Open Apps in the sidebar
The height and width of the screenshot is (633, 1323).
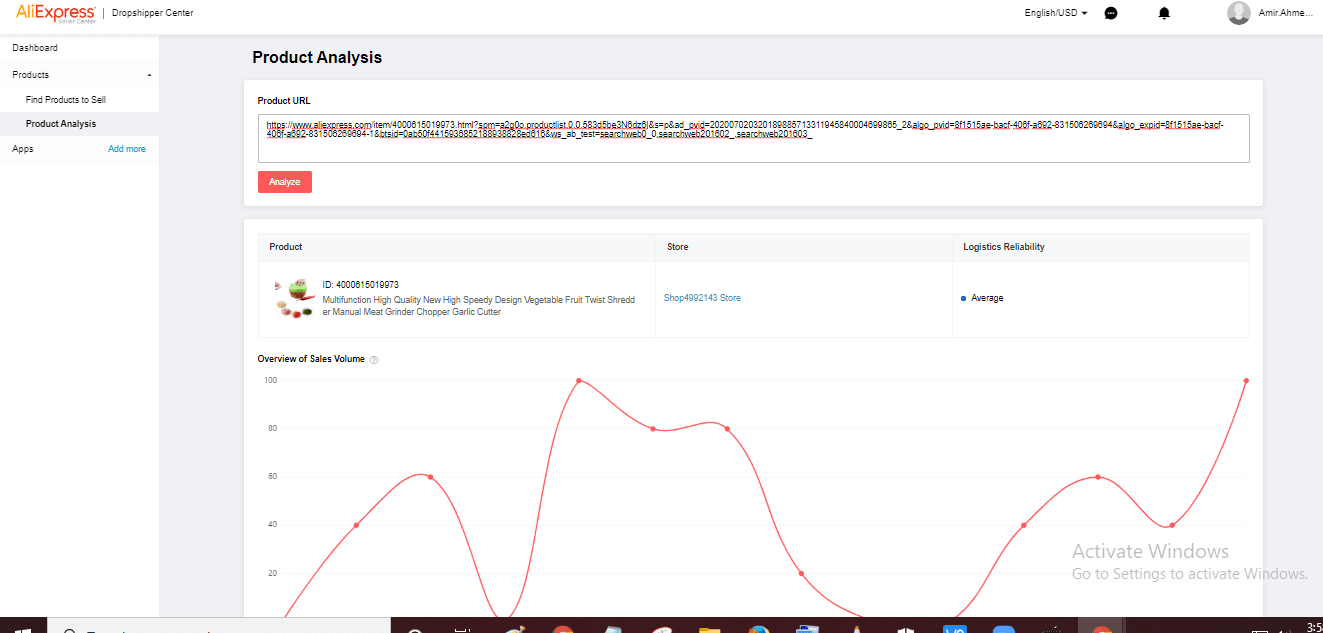(x=23, y=149)
